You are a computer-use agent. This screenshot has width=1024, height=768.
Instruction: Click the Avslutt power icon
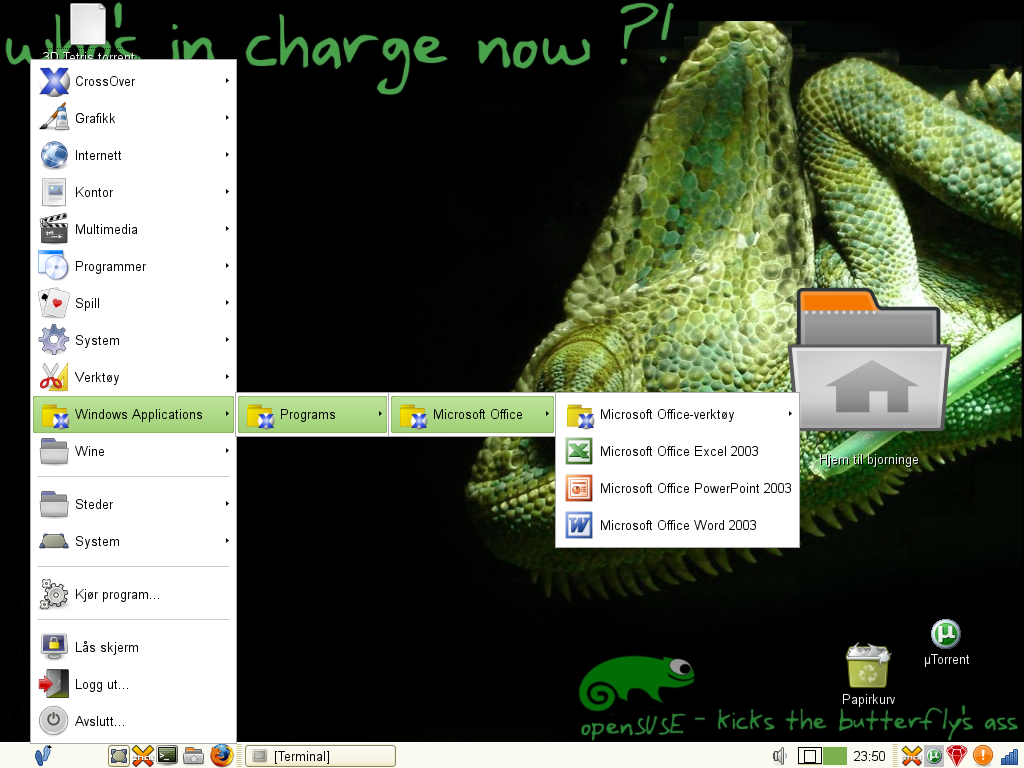[x=54, y=721]
